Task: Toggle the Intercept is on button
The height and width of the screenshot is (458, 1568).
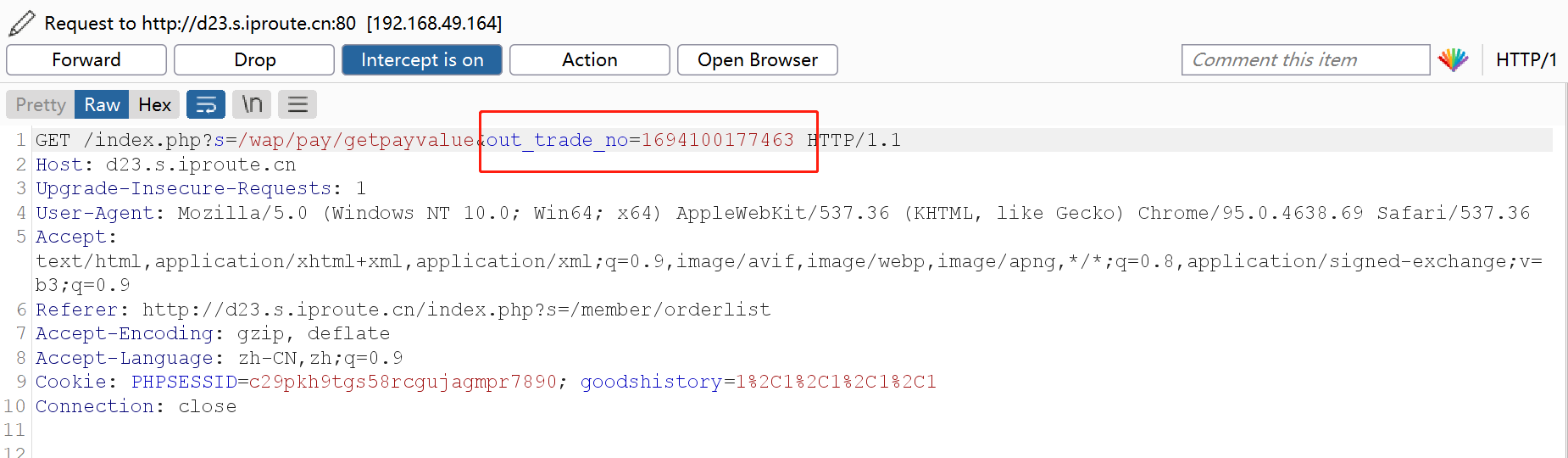Action: click(422, 60)
